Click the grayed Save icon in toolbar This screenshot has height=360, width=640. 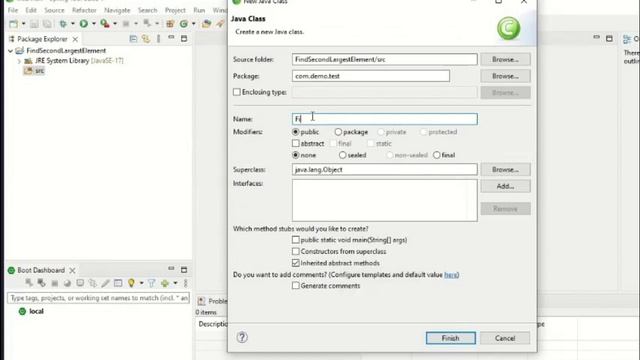click(x=34, y=24)
